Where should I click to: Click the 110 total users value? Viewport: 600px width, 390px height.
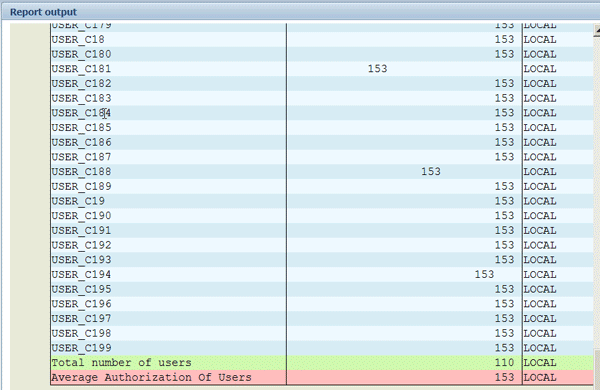pos(504,362)
